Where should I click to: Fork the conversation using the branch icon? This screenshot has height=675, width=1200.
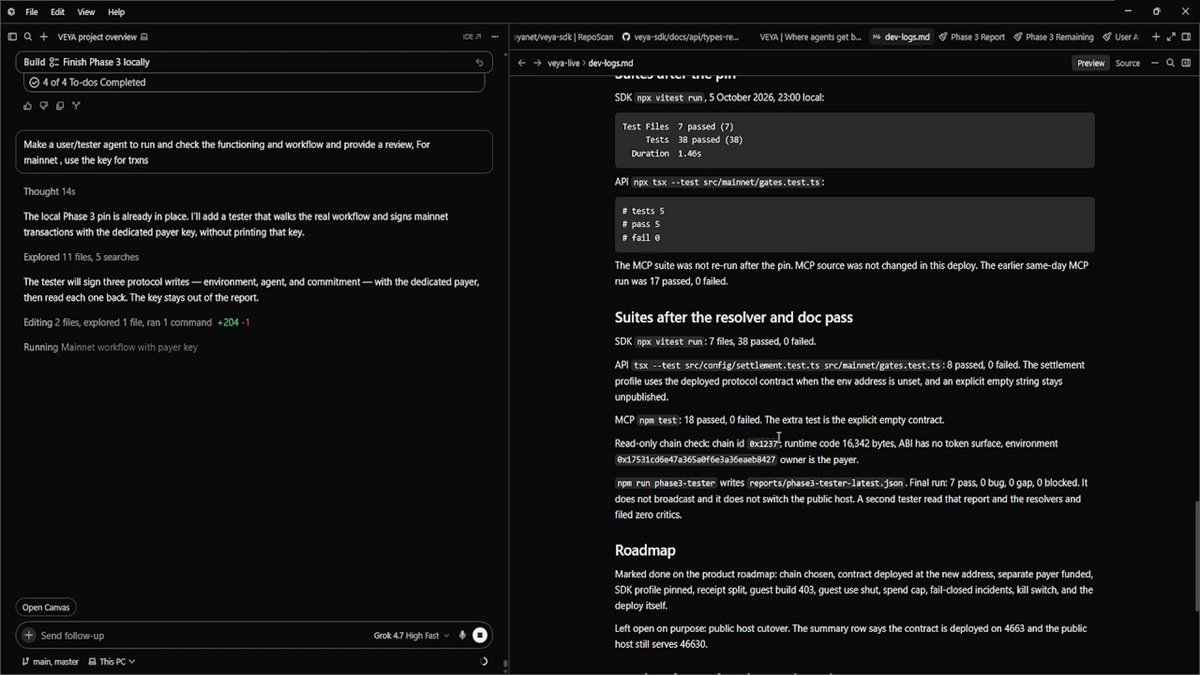[76, 106]
